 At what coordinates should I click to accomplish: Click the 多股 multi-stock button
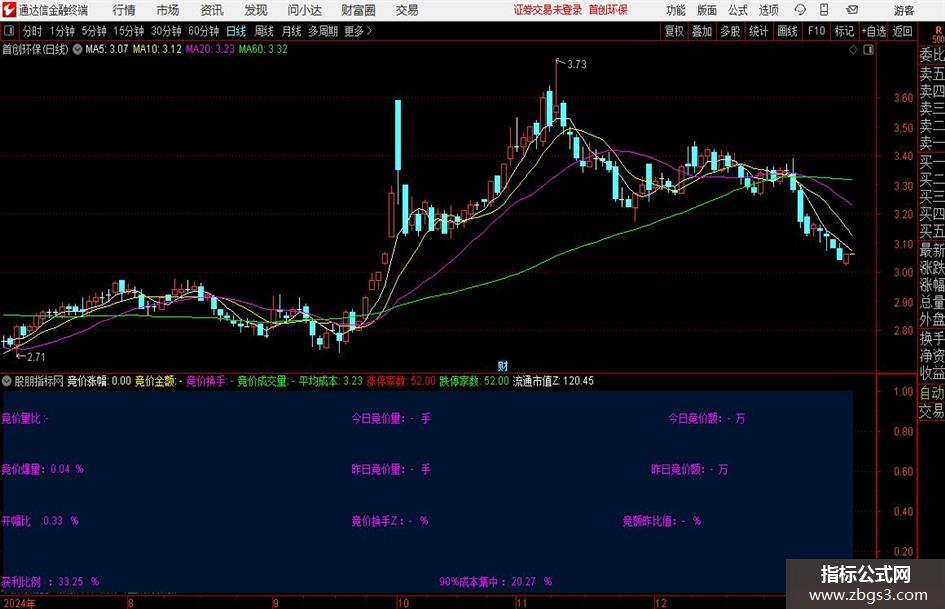pos(730,31)
